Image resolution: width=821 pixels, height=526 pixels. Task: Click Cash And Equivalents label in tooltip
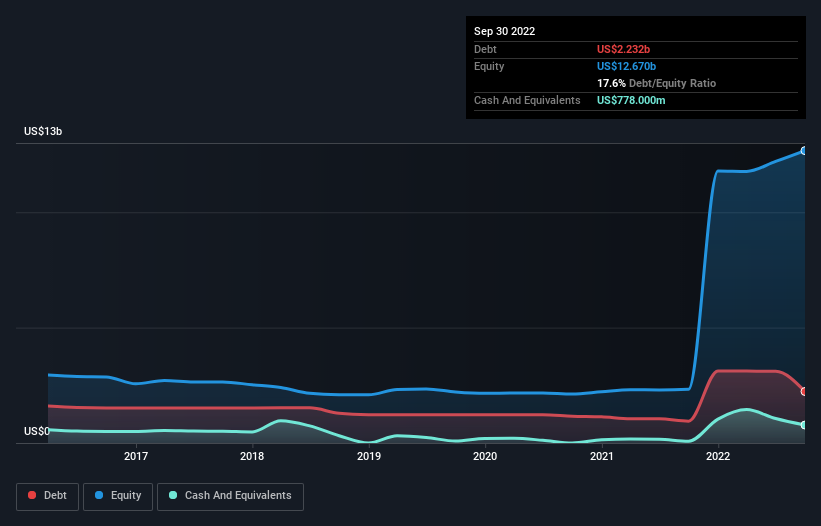pyautogui.click(x=527, y=100)
